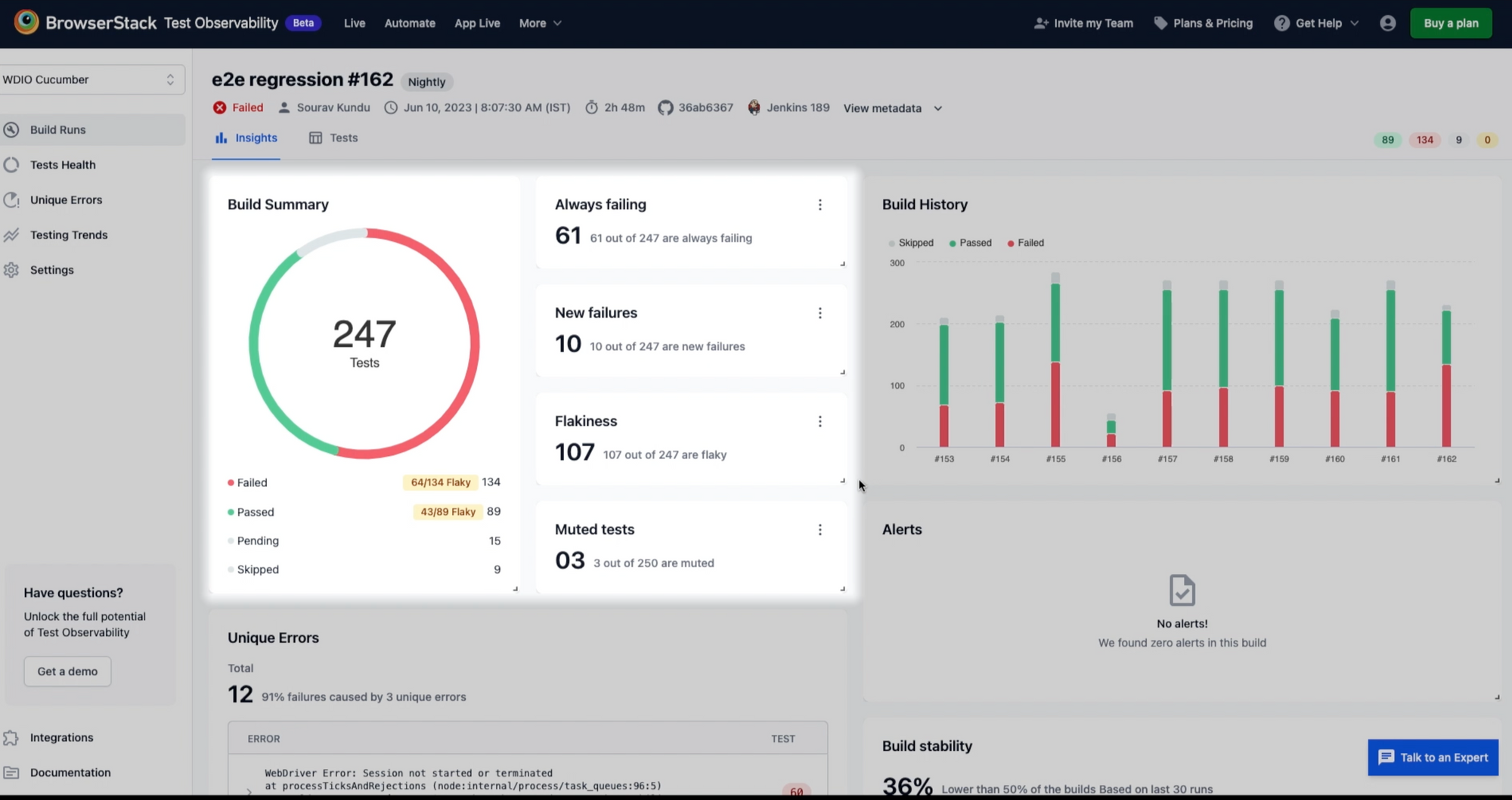
Task: Click the red Failed status icon
Action: click(x=219, y=107)
